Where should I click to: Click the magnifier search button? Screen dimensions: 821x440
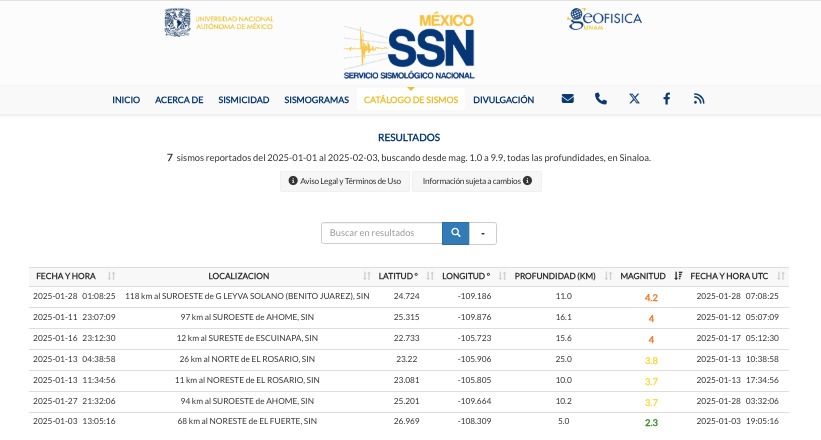tap(456, 233)
